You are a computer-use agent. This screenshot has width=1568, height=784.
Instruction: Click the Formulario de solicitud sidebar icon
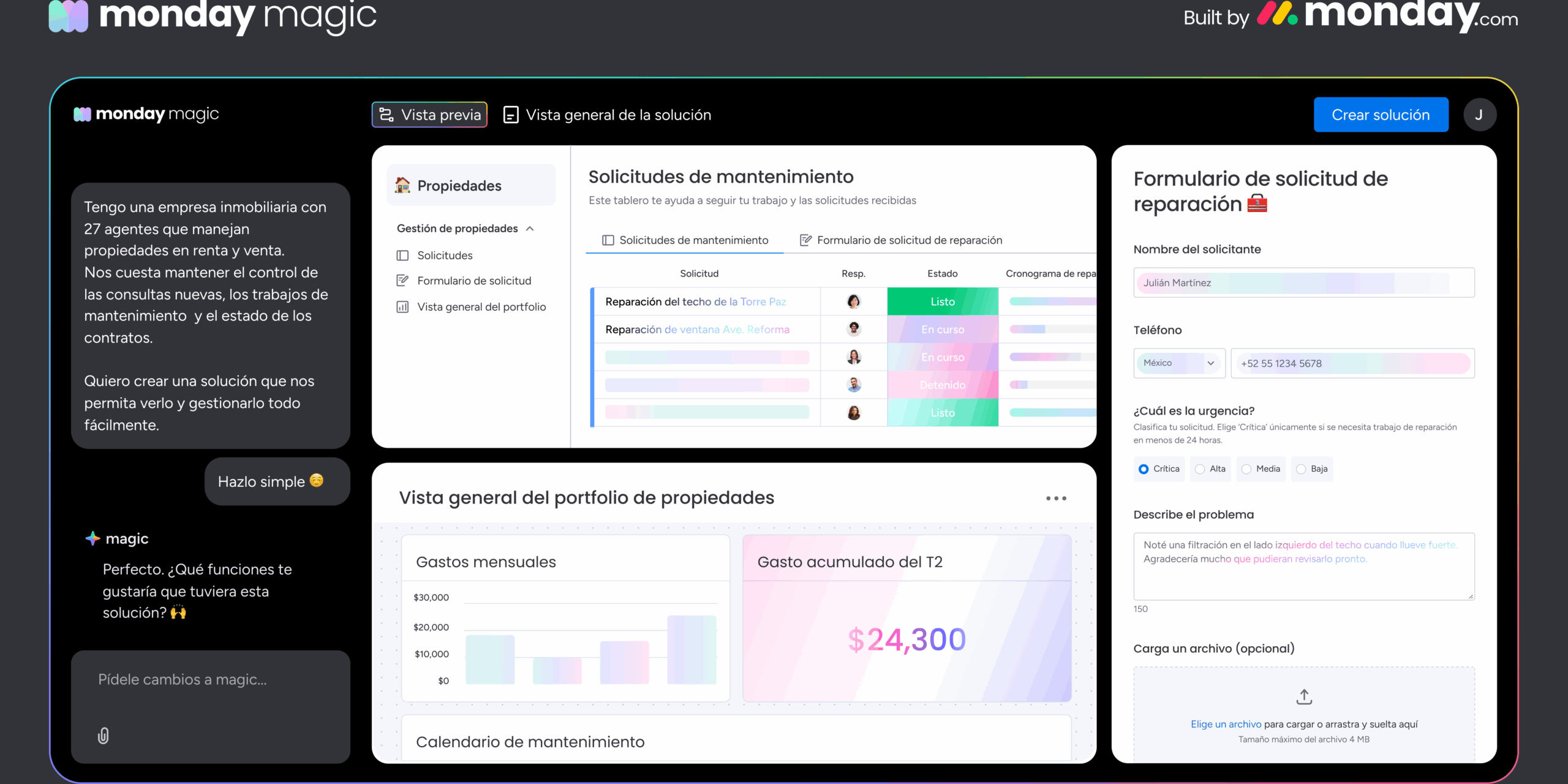[x=402, y=281]
